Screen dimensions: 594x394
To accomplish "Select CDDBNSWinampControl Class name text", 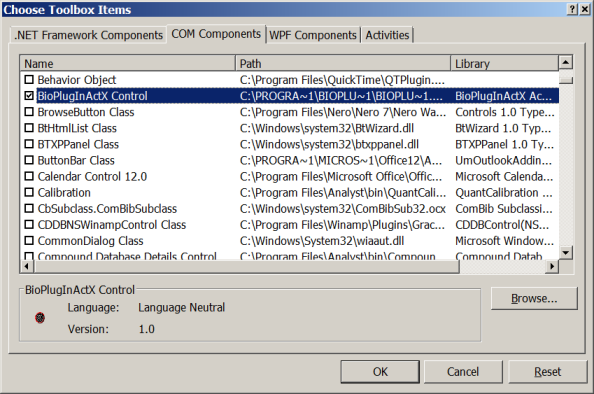I will point(112,225).
